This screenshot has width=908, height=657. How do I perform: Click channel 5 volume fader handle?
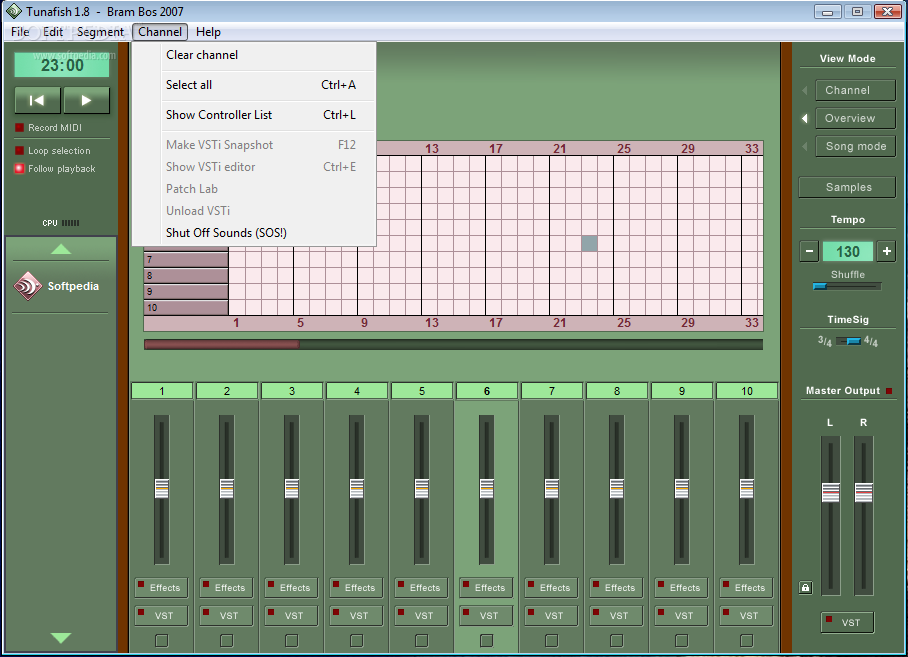[x=422, y=489]
